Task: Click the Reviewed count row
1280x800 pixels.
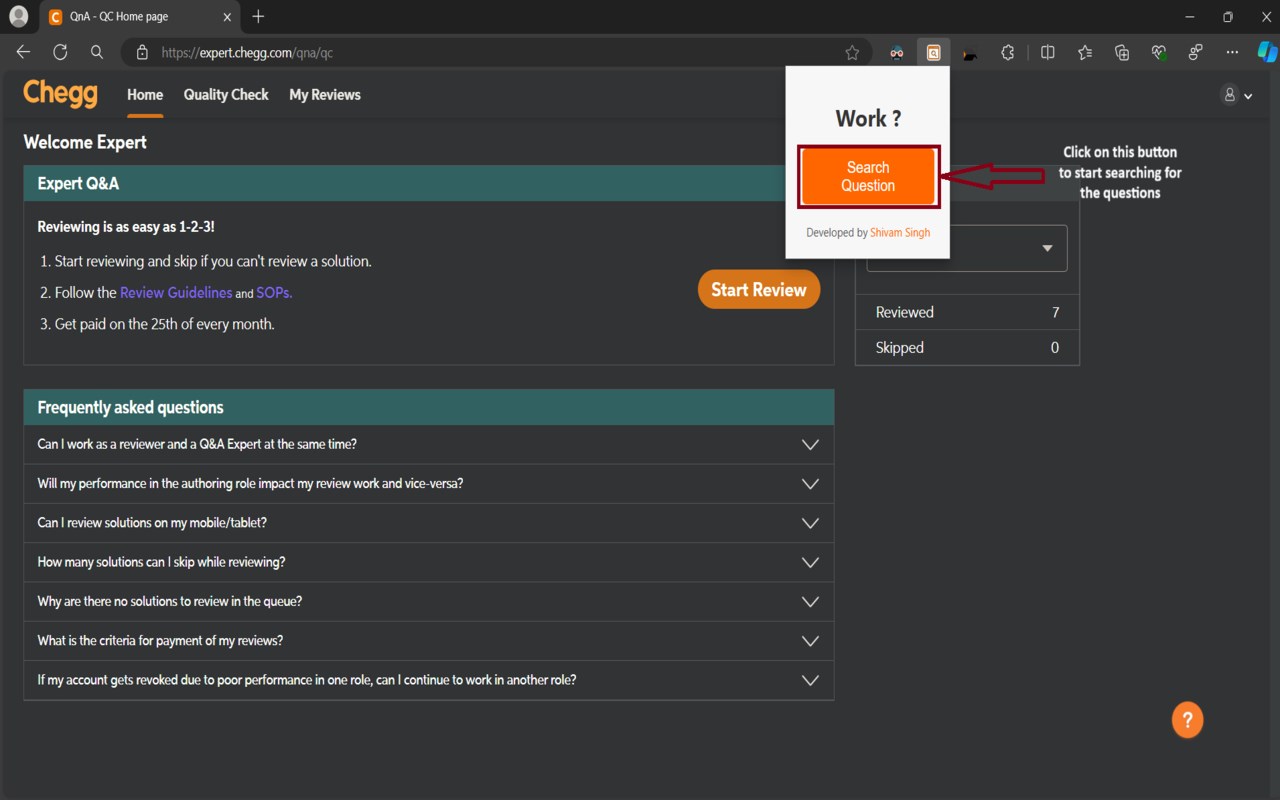Action: point(967,312)
